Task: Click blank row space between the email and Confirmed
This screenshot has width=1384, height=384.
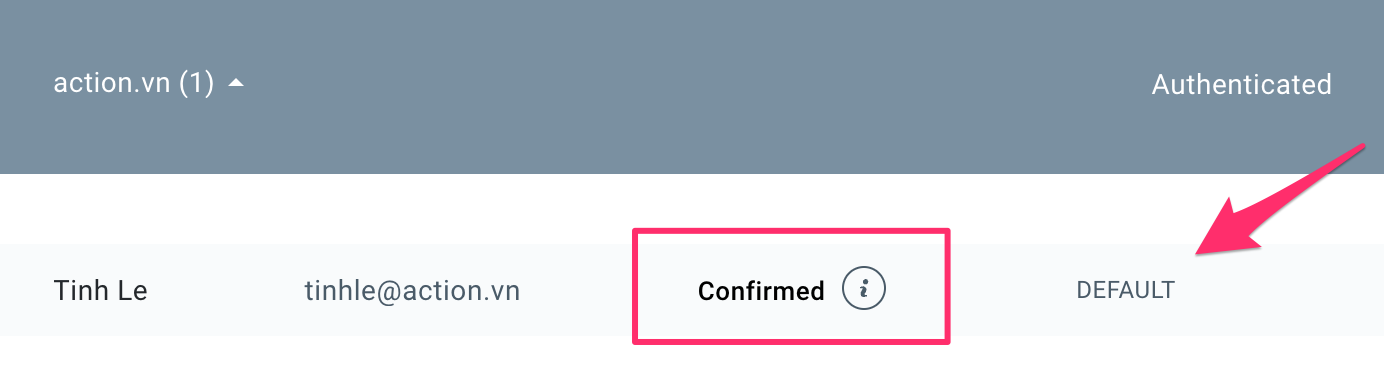Action: point(577,291)
